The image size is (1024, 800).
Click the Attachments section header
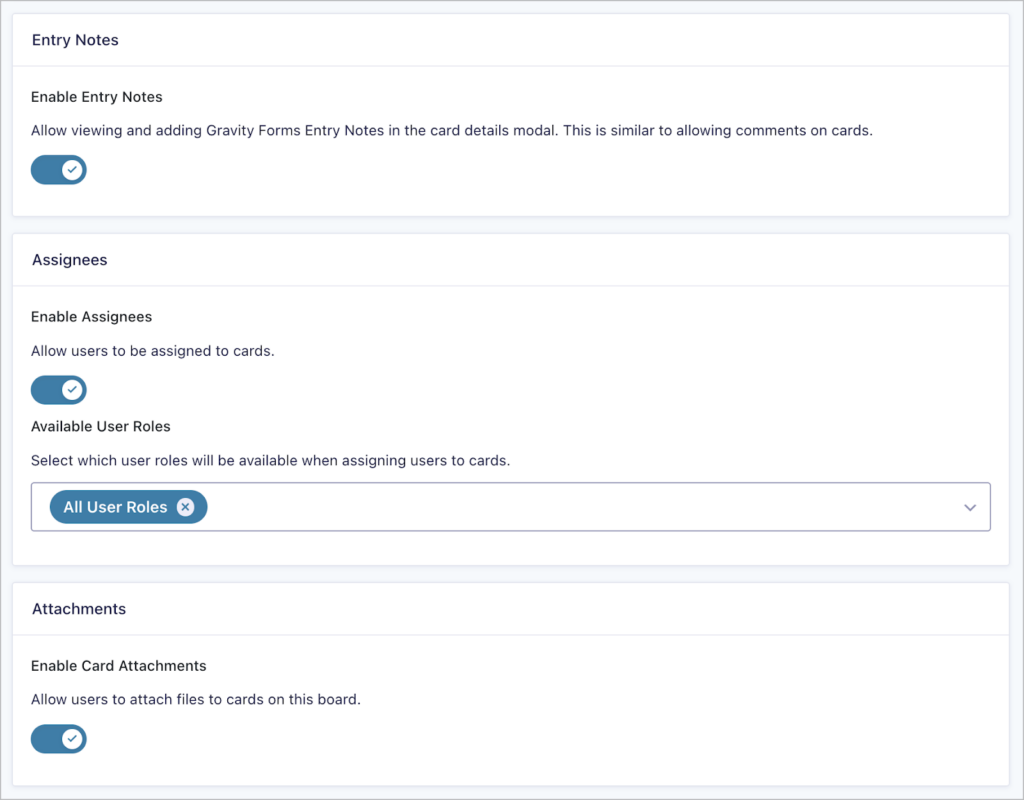pyautogui.click(x=79, y=609)
